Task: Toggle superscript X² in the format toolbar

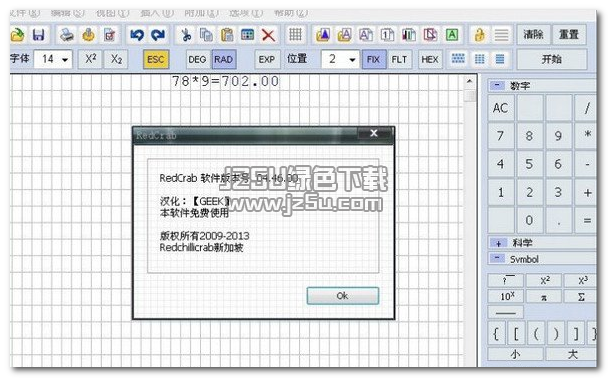Action: click(90, 59)
